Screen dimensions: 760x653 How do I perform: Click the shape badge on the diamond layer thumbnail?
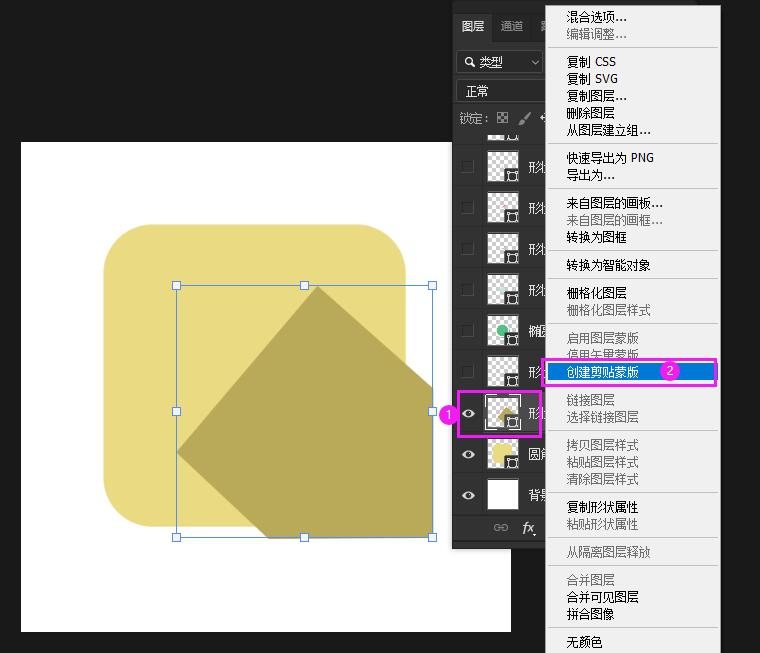point(513,423)
